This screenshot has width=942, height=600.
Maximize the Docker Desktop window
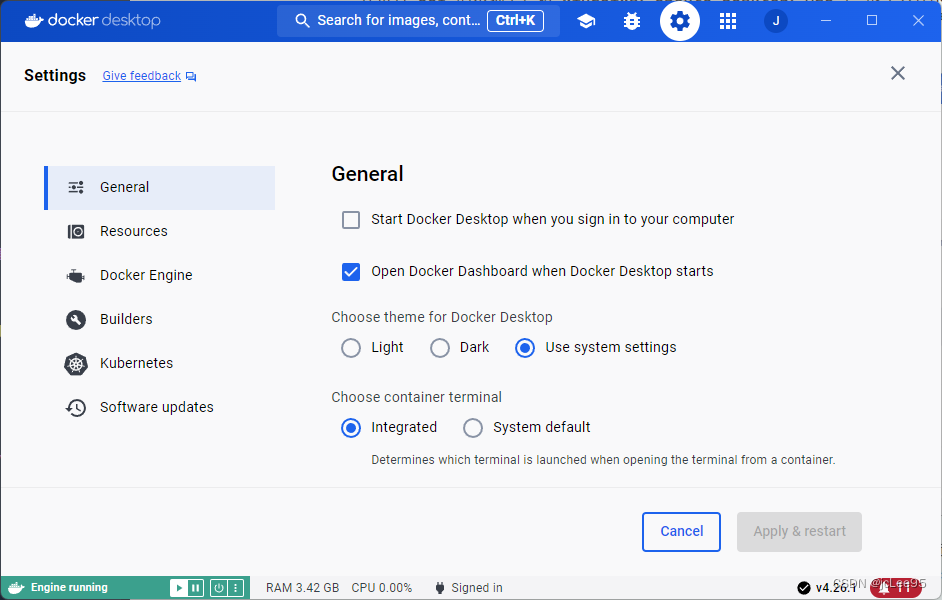click(872, 20)
